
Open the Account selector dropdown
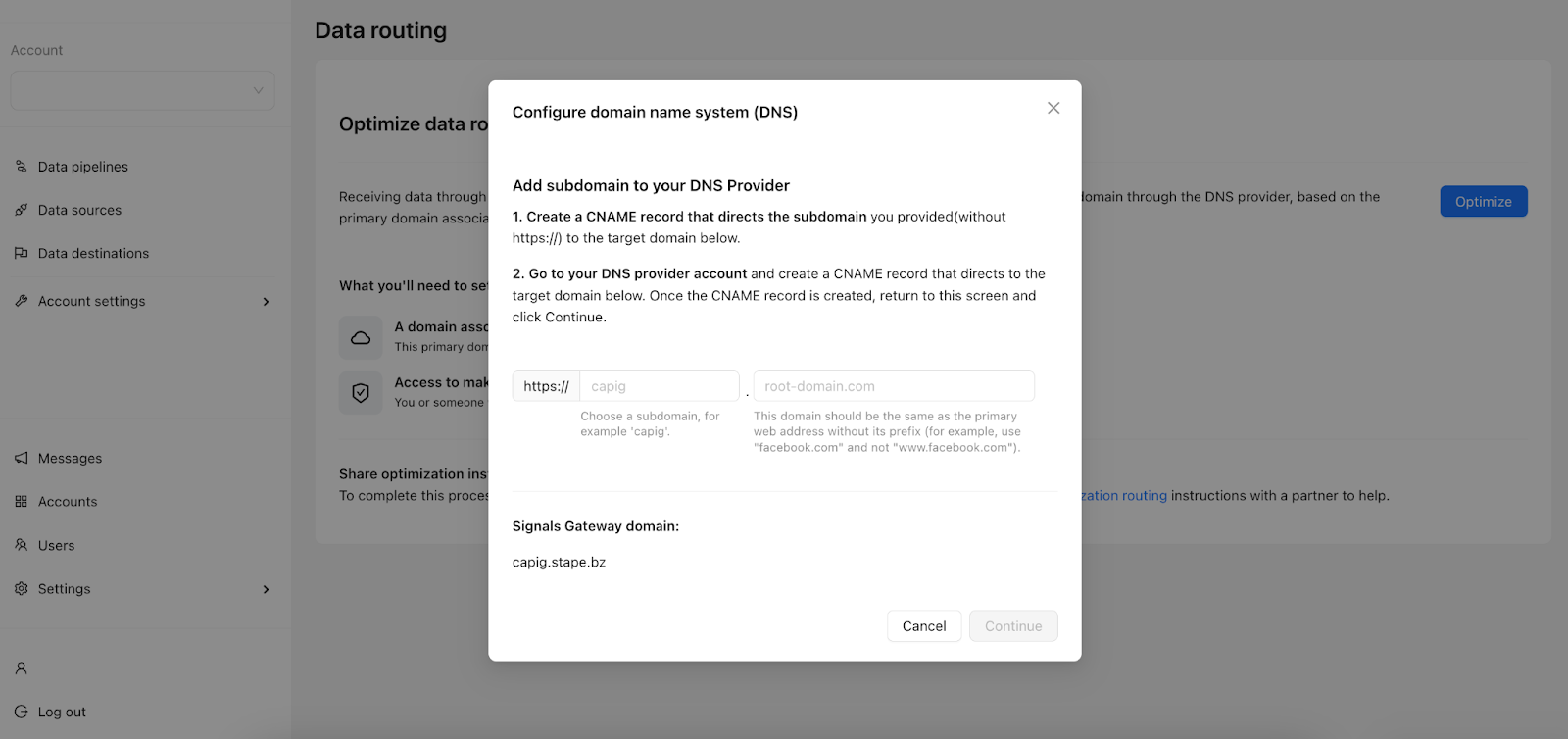click(142, 90)
